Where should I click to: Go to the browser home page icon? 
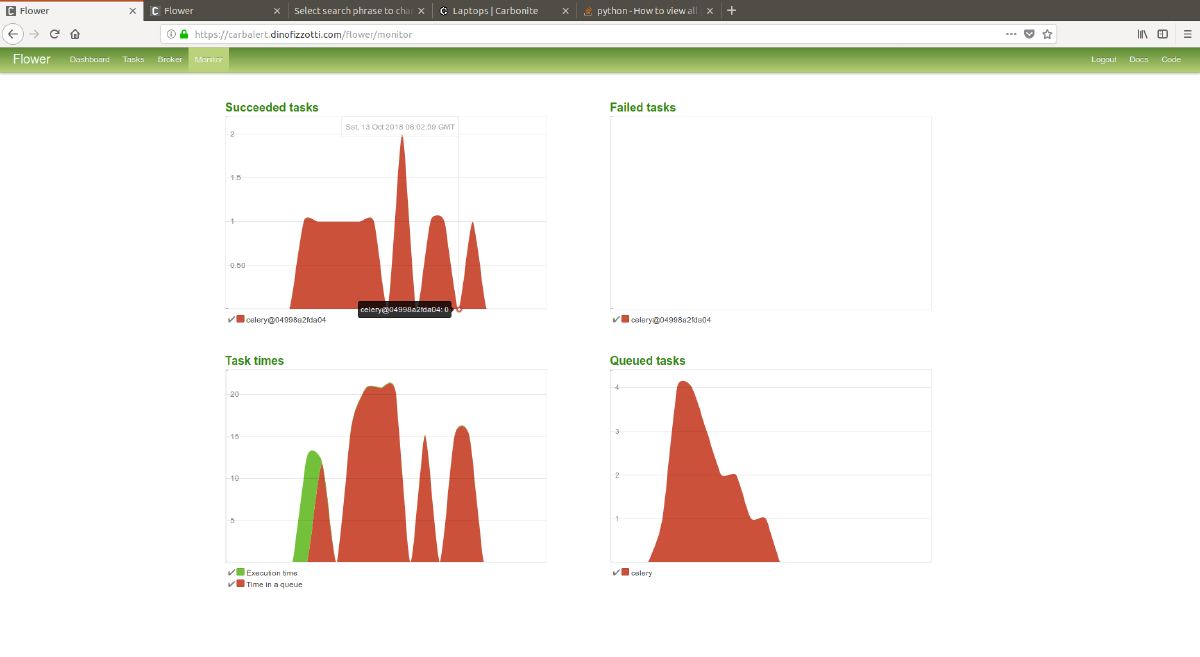click(75, 33)
